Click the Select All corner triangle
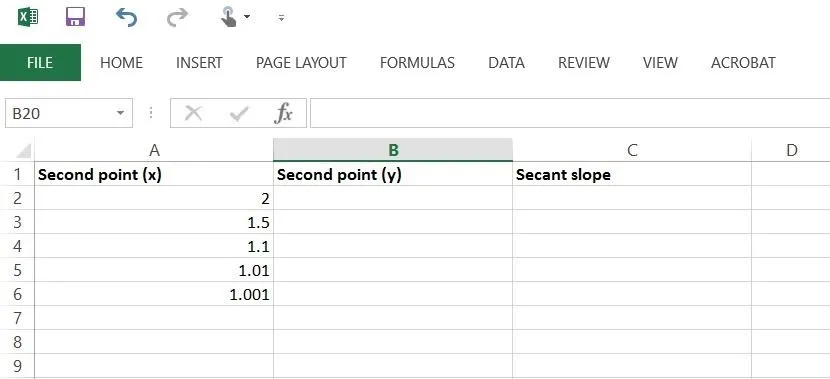 [x=23, y=151]
